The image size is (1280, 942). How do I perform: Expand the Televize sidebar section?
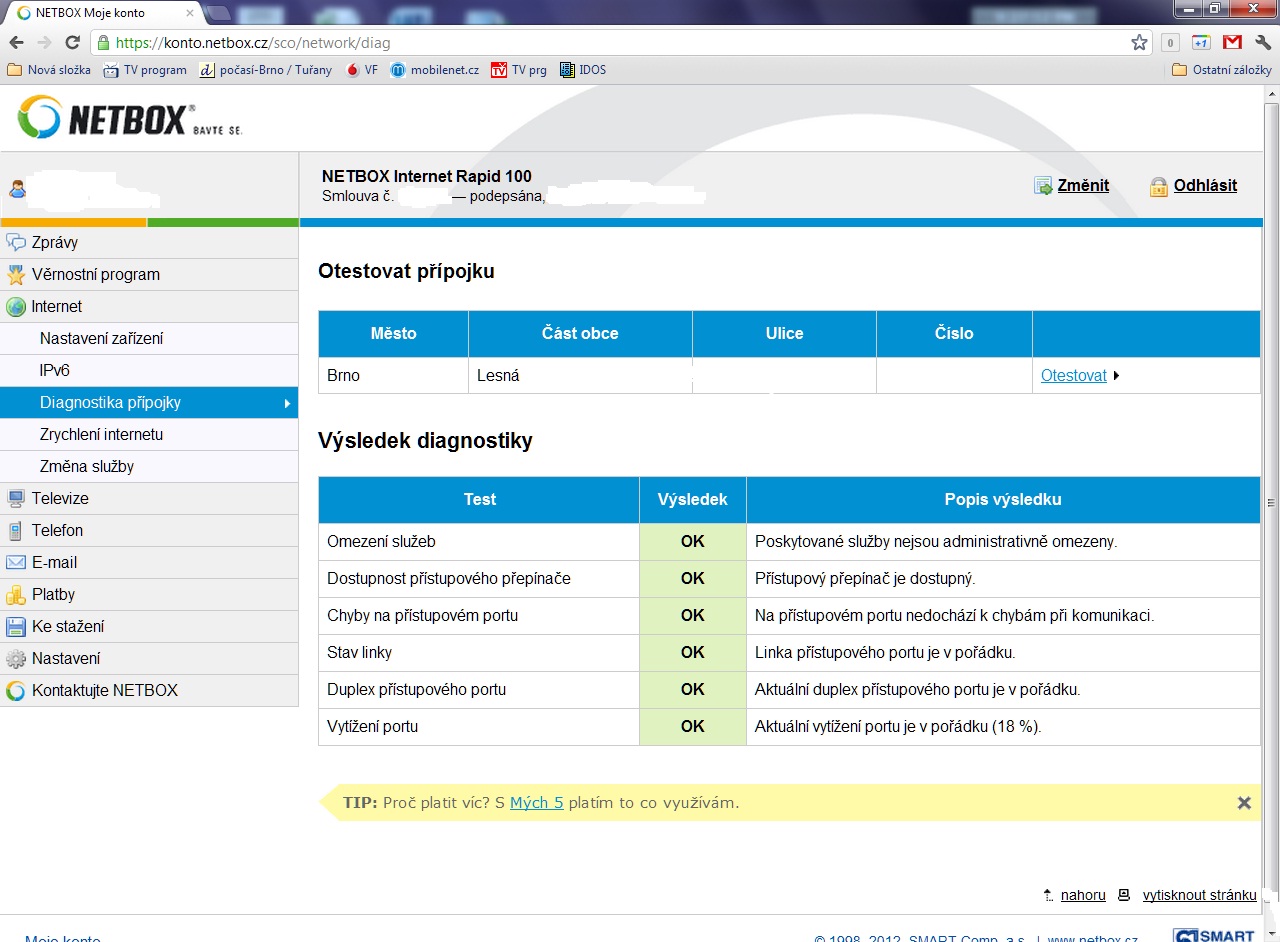pyautogui.click(x=60, y=498)
